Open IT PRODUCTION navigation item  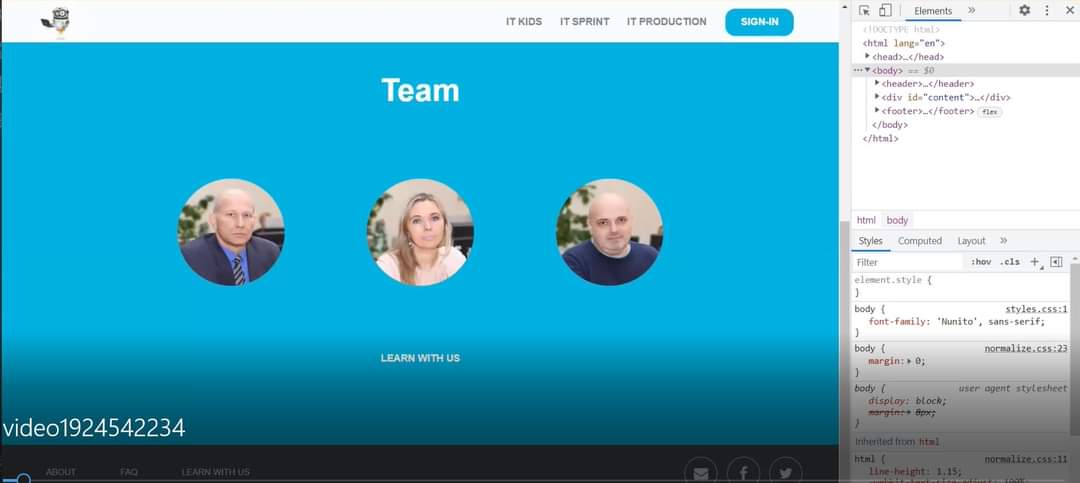click(667, 22)
